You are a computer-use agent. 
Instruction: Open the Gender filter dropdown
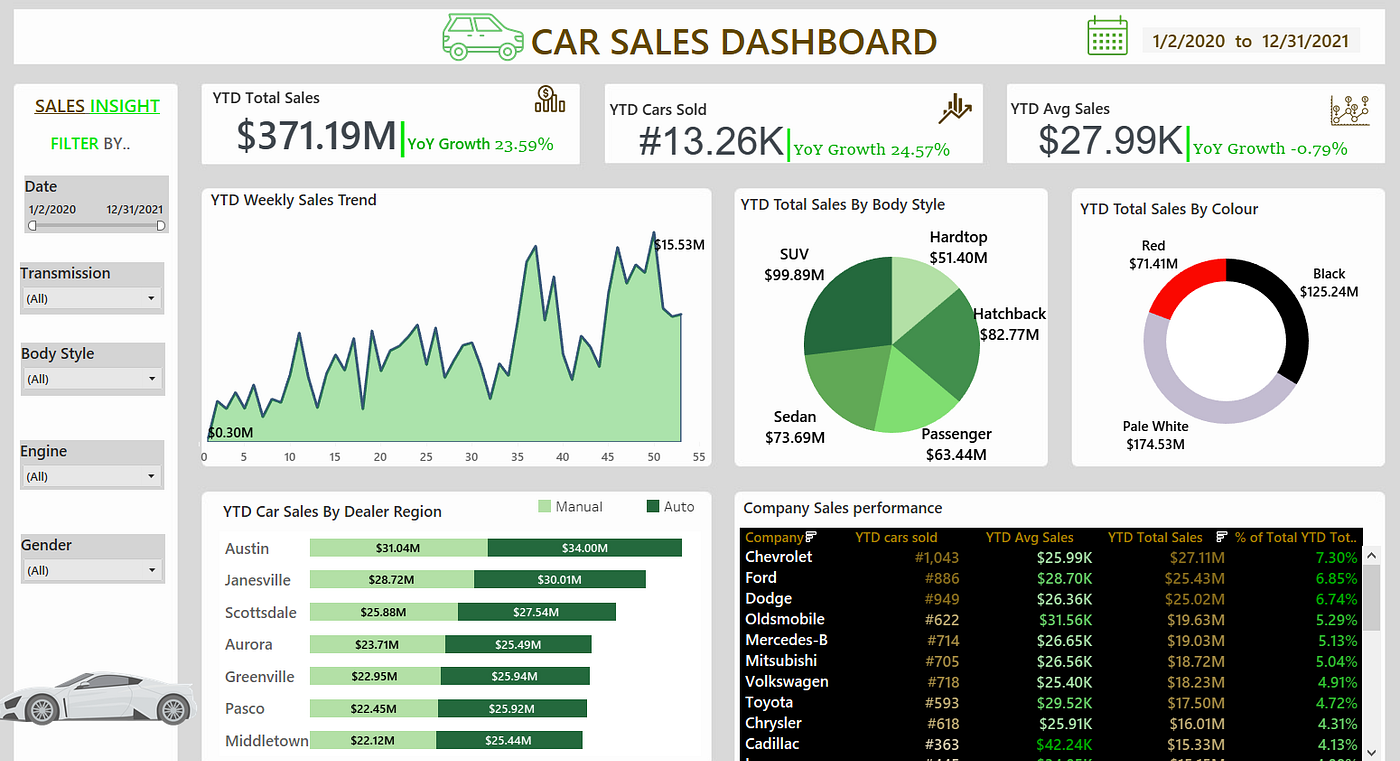(92, 570)
